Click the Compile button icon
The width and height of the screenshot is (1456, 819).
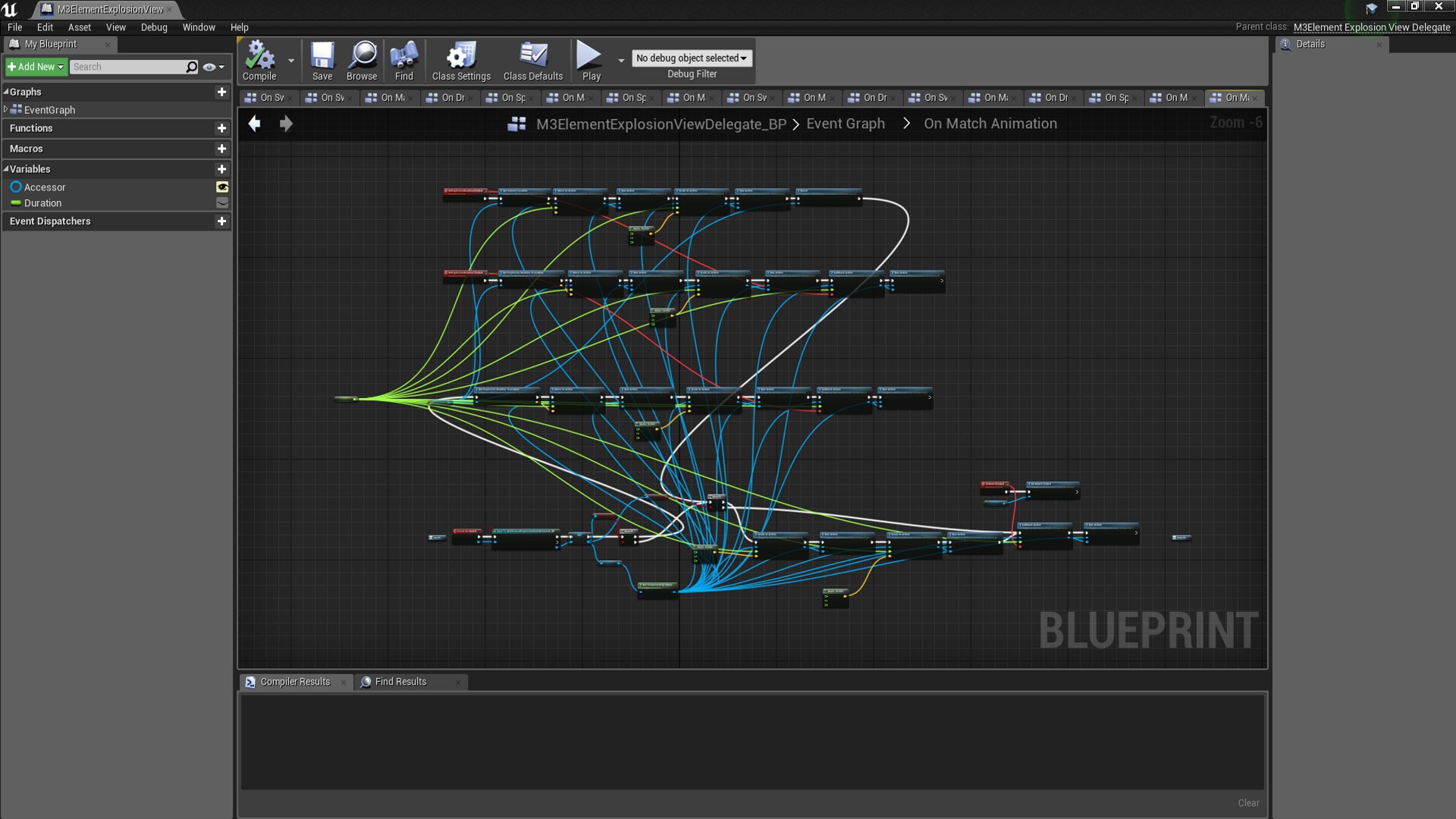[x=260, y=55]
